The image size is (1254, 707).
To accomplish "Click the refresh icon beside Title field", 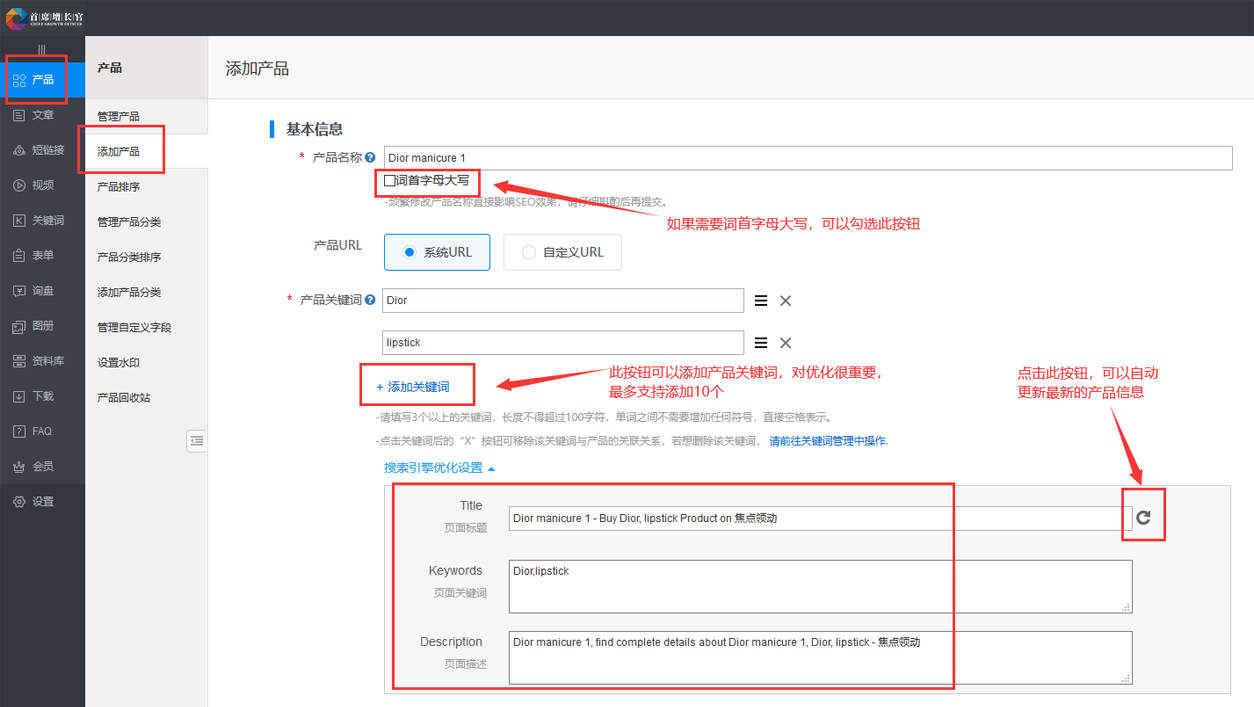I will (x=1143, y=518).
